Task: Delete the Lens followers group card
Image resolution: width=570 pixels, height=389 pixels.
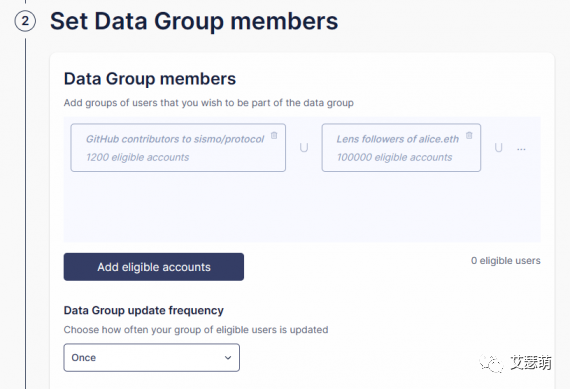Action: coord(469,135)
